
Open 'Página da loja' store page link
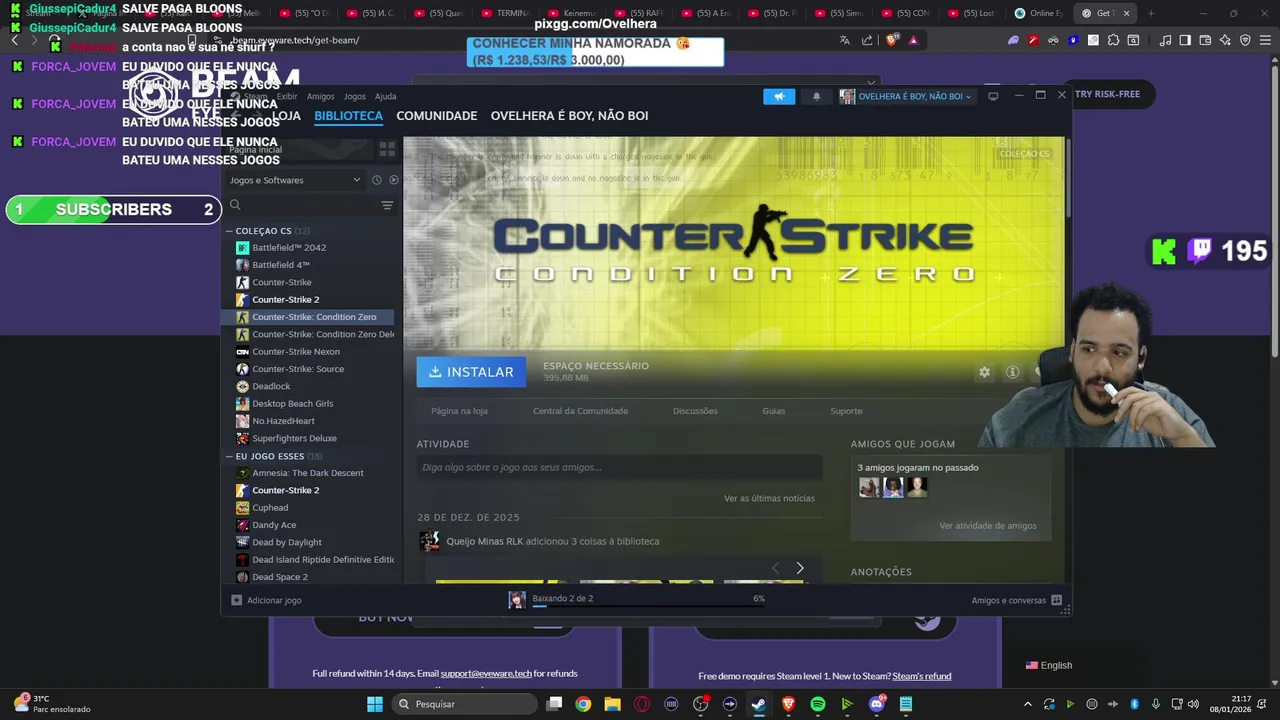[459, 411]
